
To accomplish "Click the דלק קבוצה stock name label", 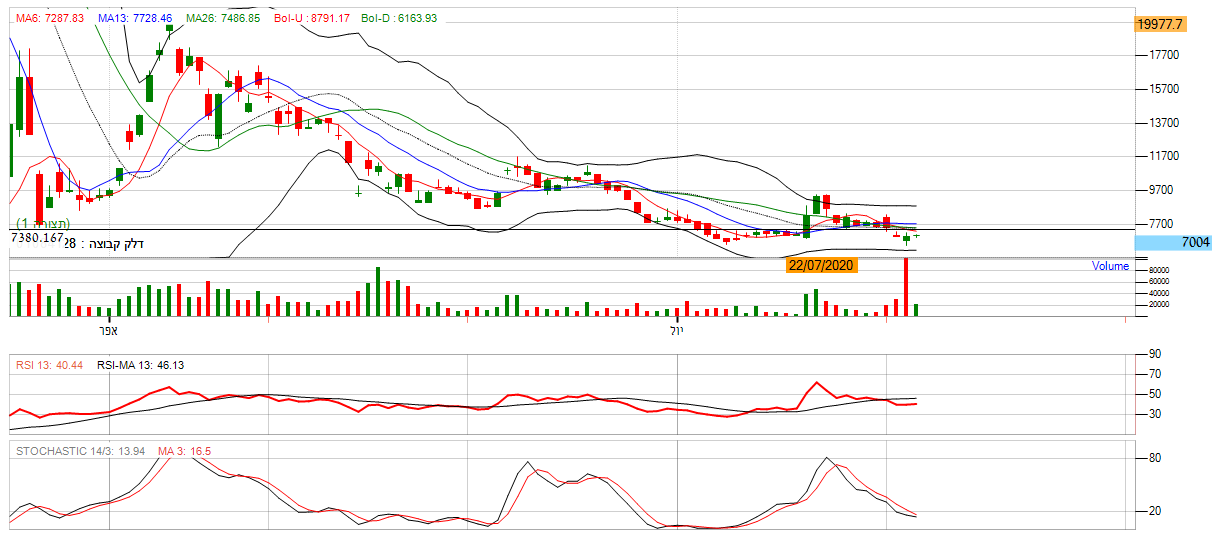I will (116, 243).
